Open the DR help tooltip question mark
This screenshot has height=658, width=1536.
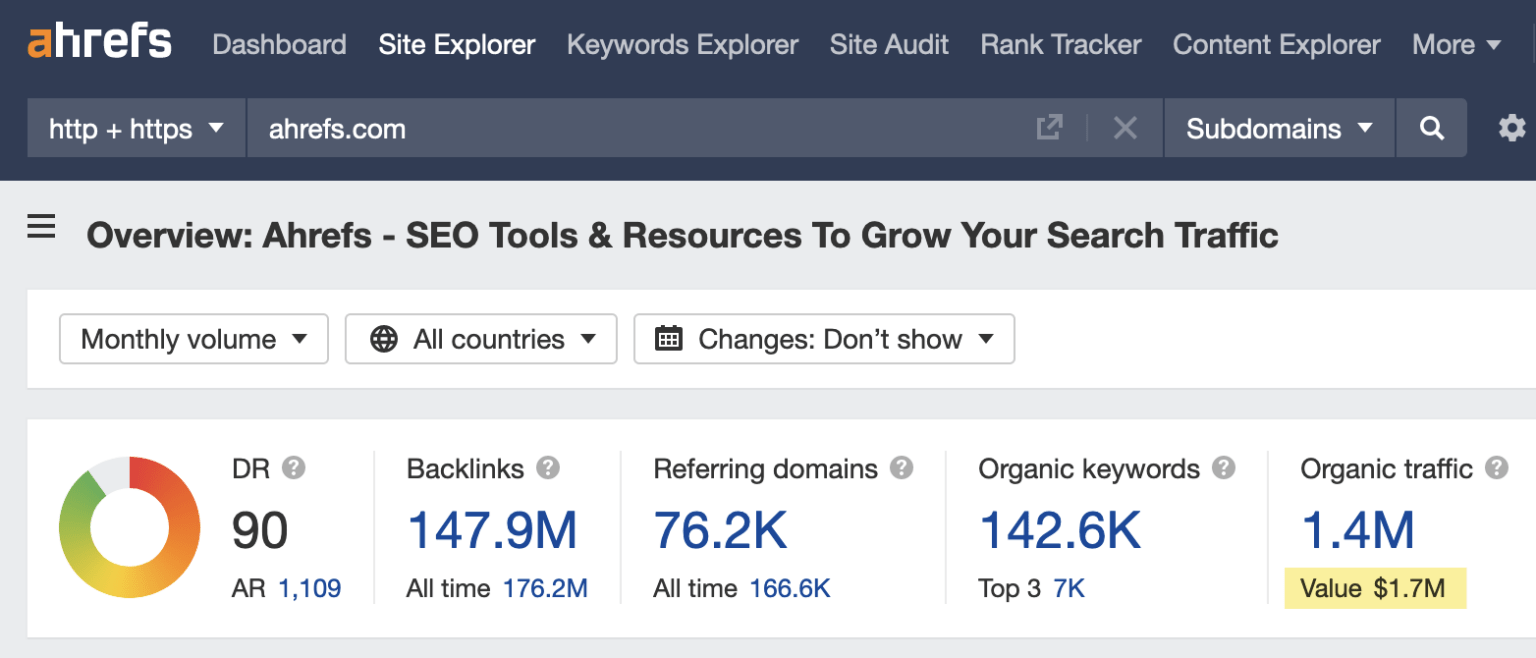294,468
